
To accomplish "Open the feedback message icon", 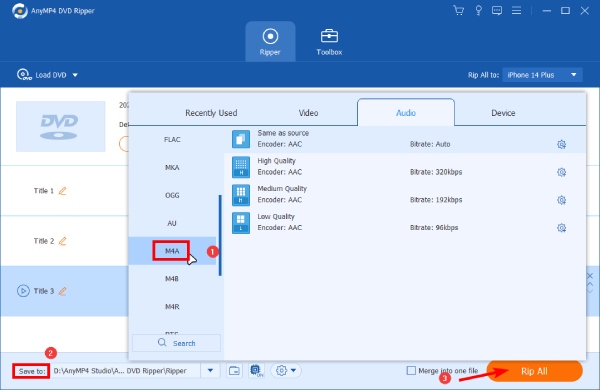I will (x=497, y=10).
